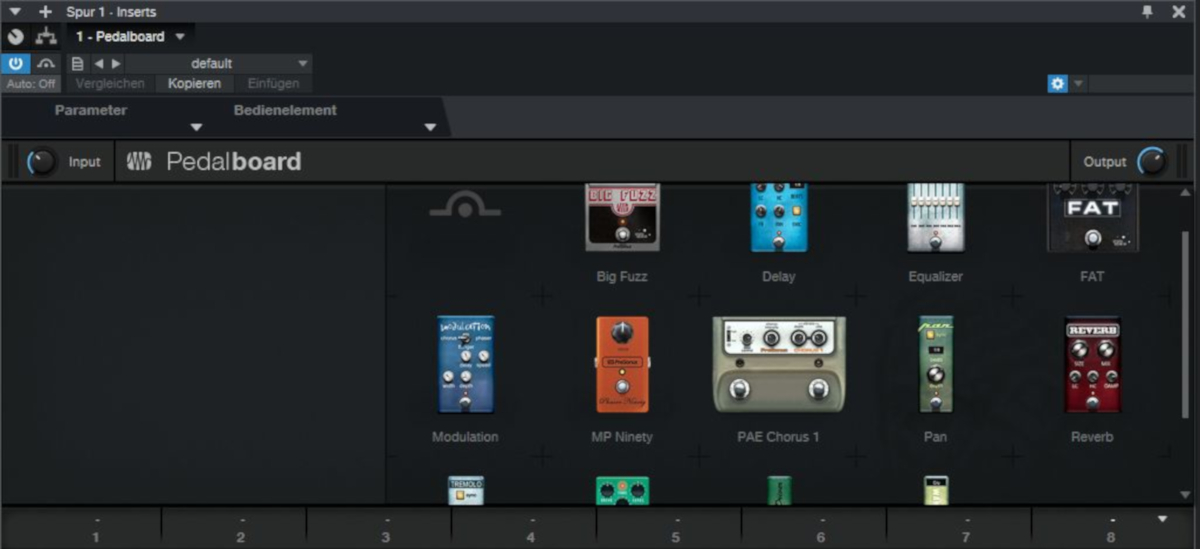The image size is (1200, 549).
Task: Choose the Pan pedal
Action: [x=936, y=364]
